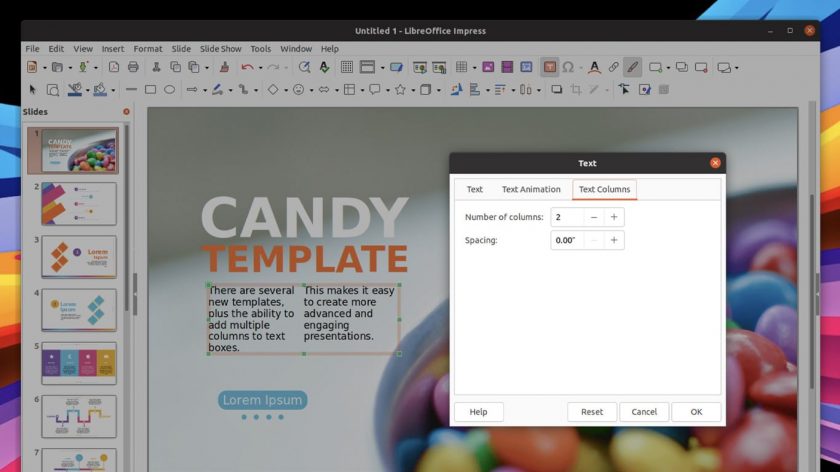Viewport: 840px width, 472px height.
Task: Switch to the Text tab in dialog
Action: click(474, 189)
